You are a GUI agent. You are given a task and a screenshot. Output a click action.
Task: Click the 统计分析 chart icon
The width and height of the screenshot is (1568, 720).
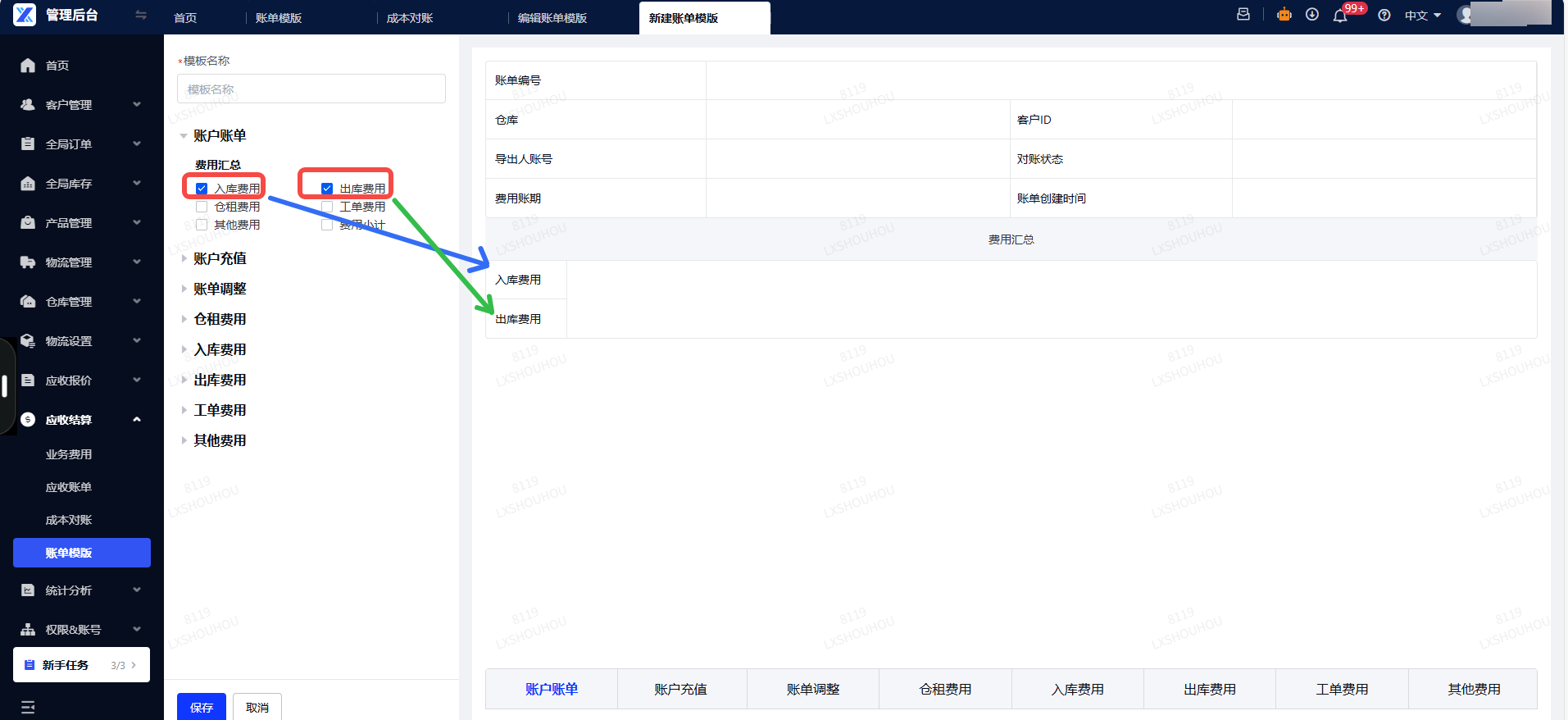(28, 590)
